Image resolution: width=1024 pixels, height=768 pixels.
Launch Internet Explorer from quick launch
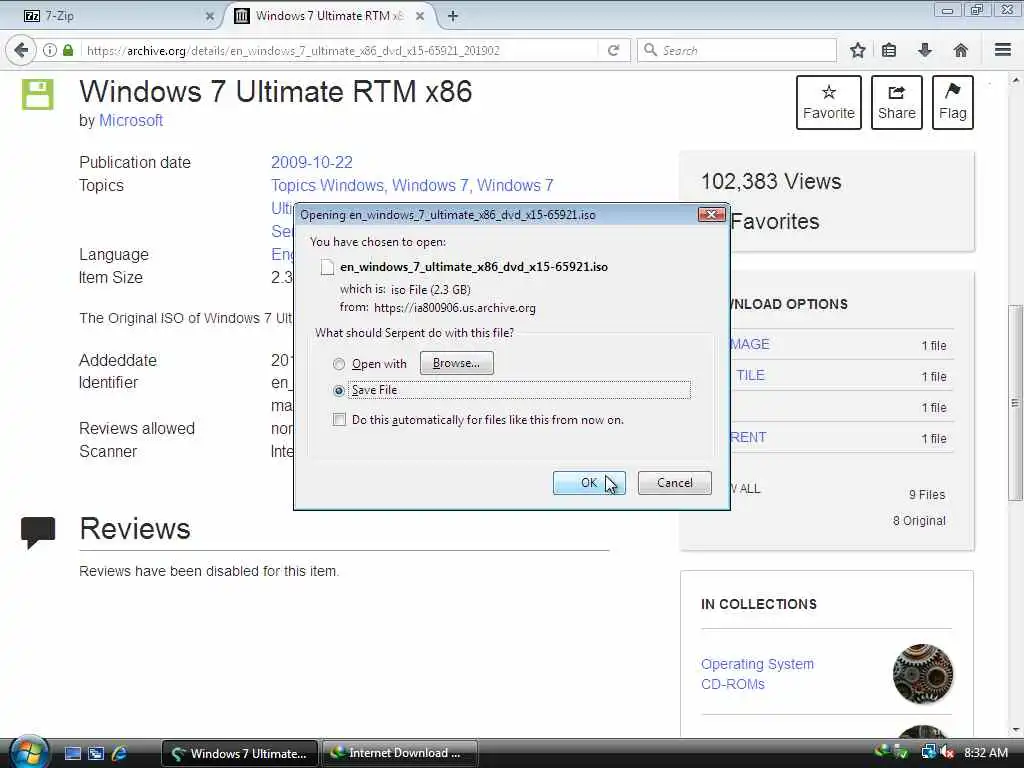coord(120,753)
